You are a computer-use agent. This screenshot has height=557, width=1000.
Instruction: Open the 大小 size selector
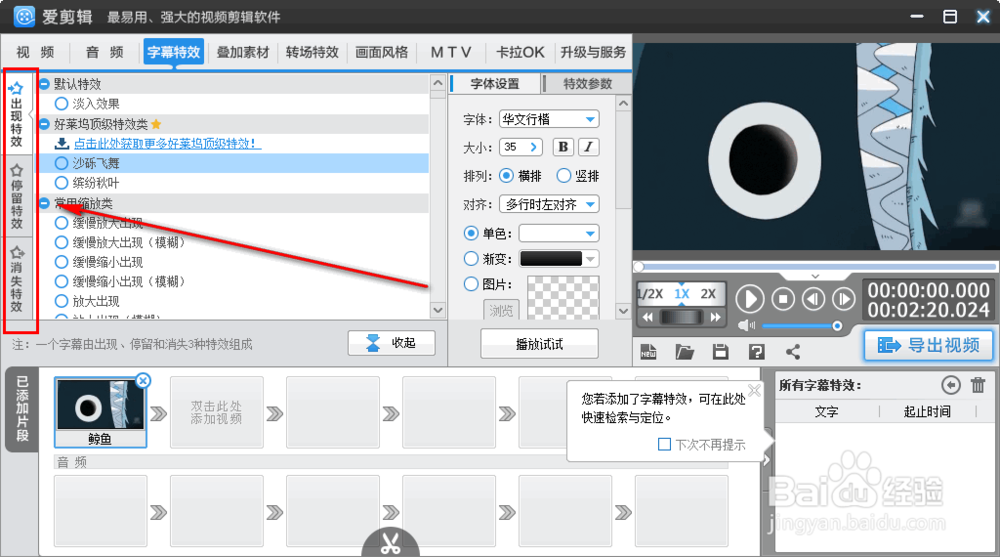[x=521, y=147]
